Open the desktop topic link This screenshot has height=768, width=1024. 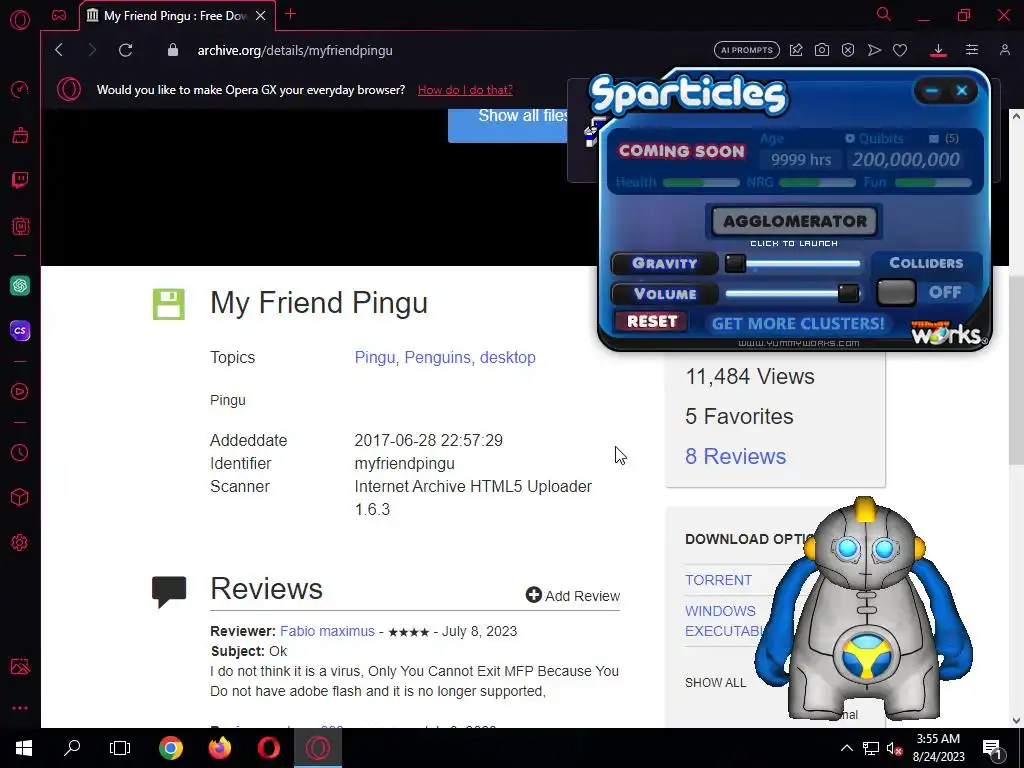[507, 357]
